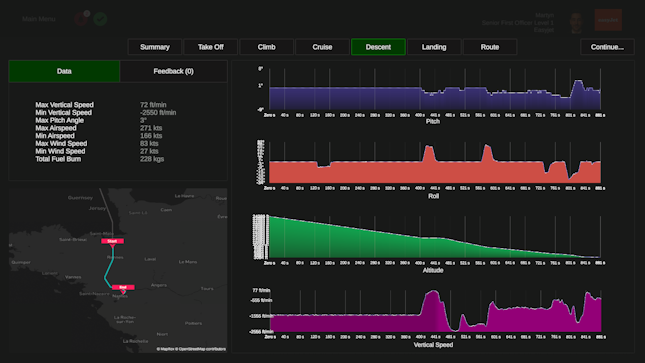Screen dimensions: 645x363
Task: Click the easyJet airline logo
Action: (608, 20)
